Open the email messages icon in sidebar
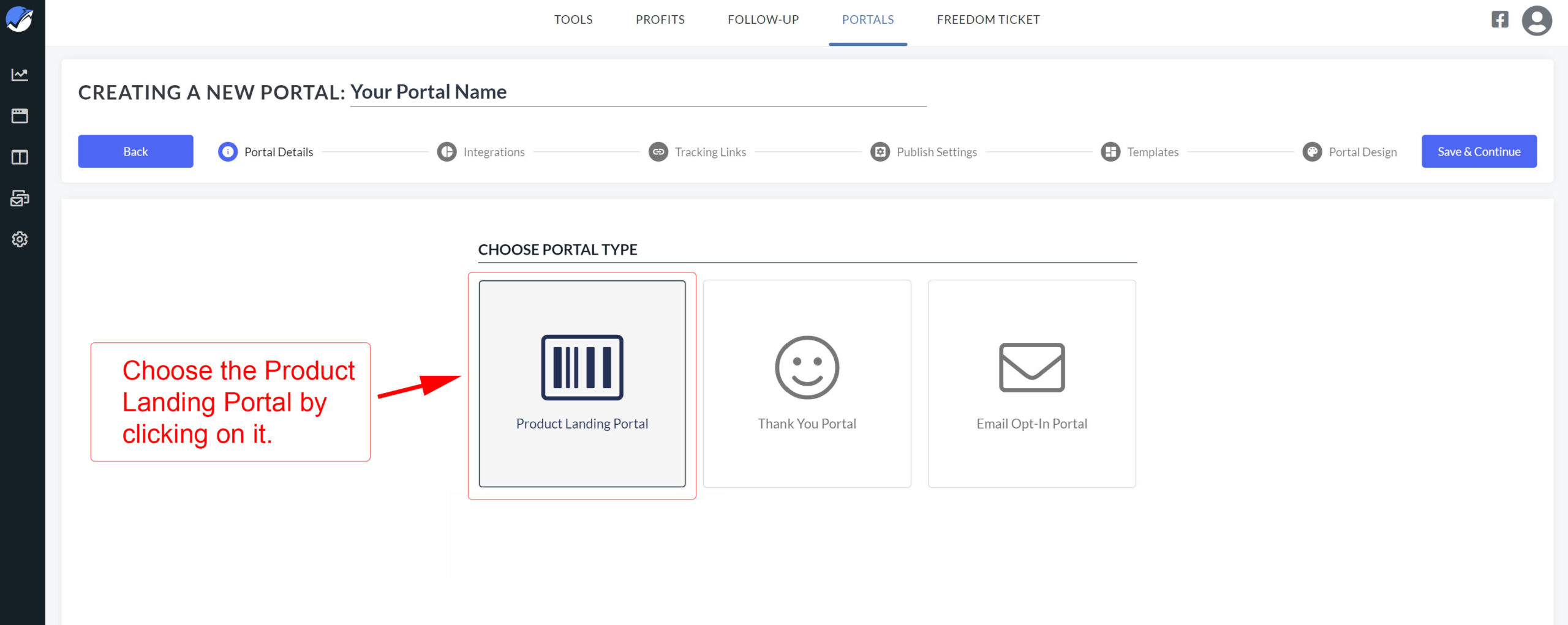The image size is (1568, 625). pos(20,198)
